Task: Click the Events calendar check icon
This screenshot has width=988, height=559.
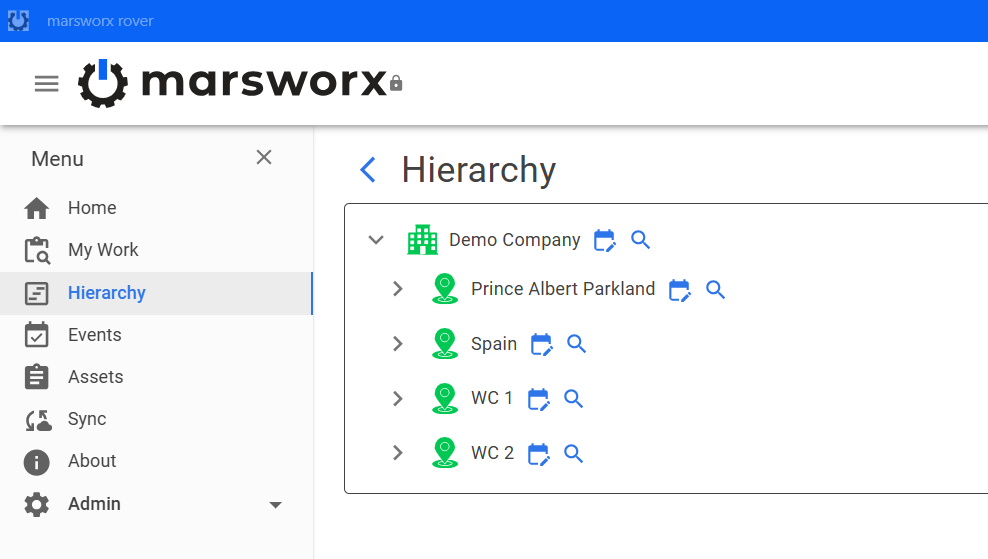Action: coord(37,335)
